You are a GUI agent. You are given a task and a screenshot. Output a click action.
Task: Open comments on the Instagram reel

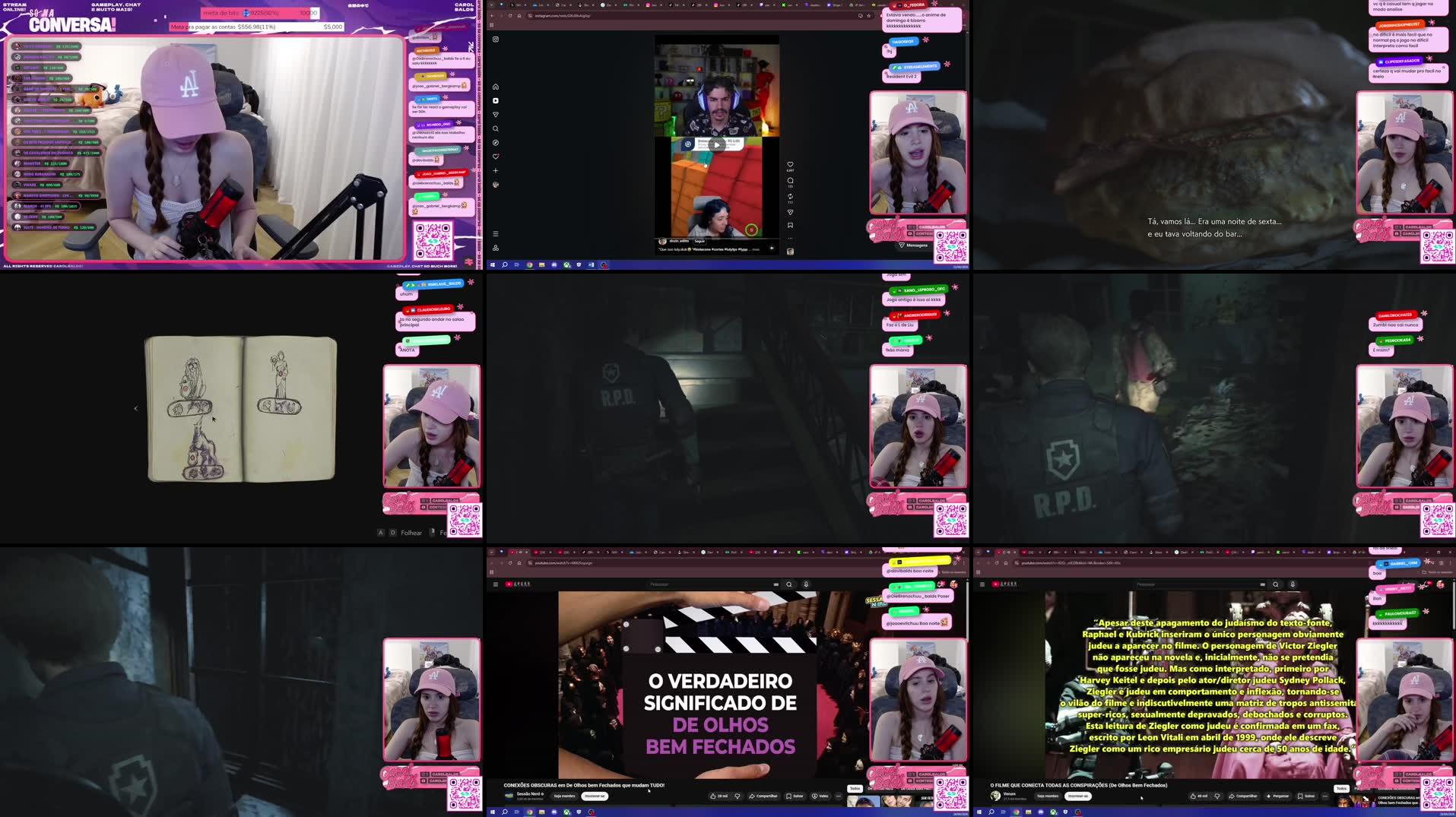[x=790, y=181]
